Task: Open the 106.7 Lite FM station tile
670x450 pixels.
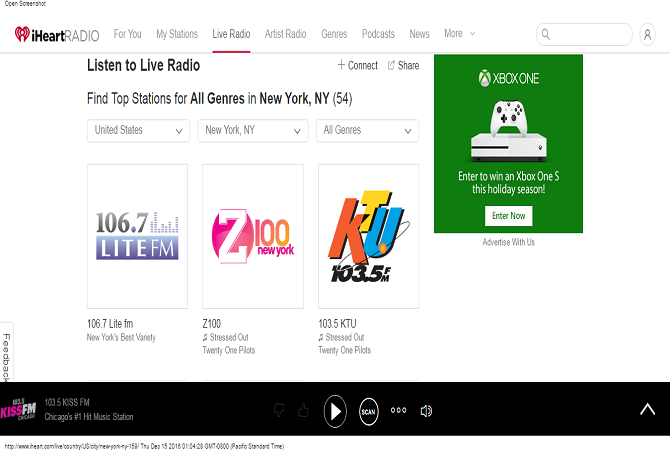Action: tap(137, 236)
